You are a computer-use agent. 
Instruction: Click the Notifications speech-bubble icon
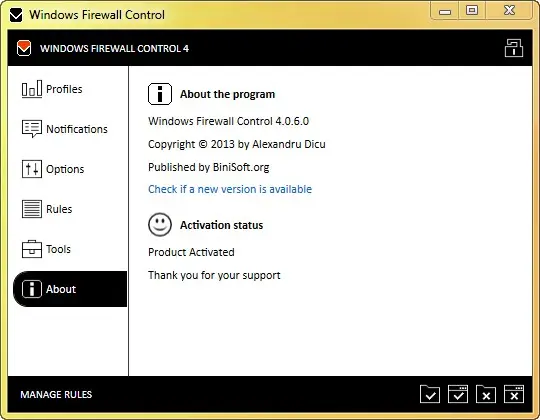click(x=32, y=128)
